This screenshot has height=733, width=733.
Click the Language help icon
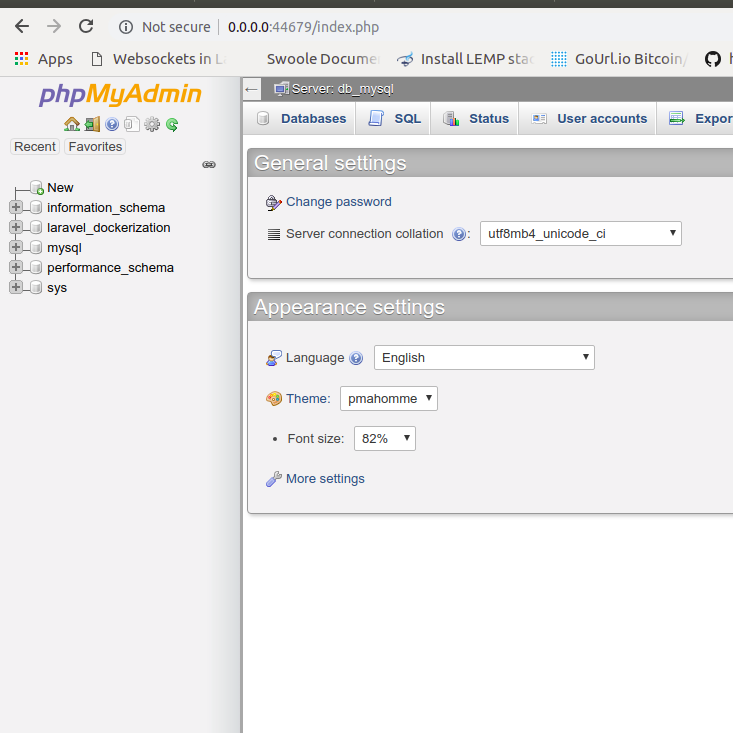click(356, 358)
